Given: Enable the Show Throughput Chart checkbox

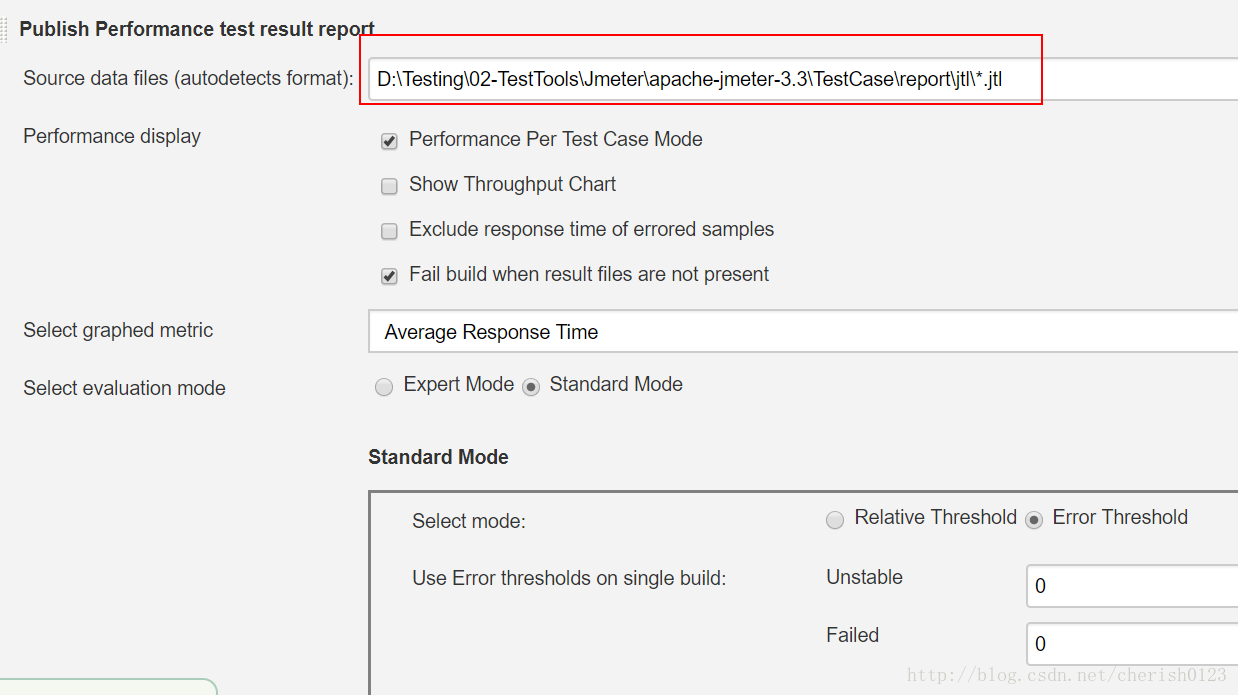Looking at the screenshot, I should [x=390, y=186].
